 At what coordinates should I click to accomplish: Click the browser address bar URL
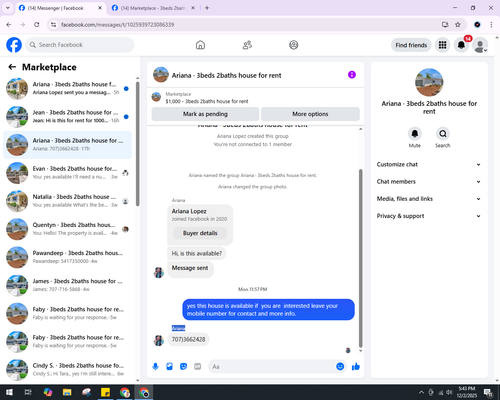pyautogui.click(x=117, y=25)
